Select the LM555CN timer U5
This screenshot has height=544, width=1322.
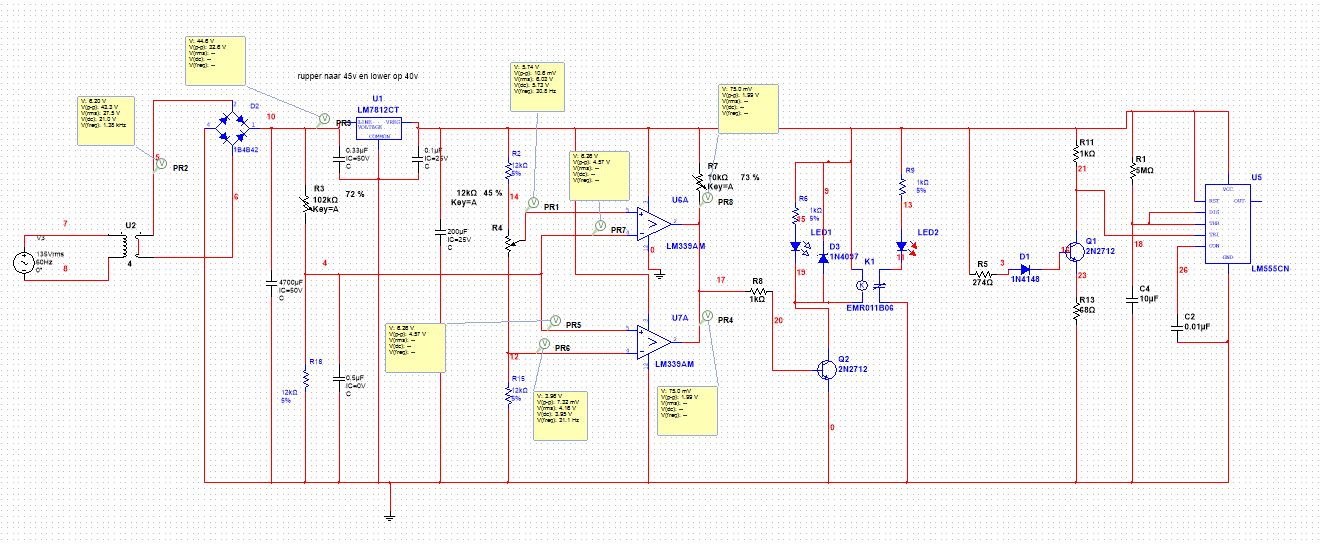(x=1226, y=224)
